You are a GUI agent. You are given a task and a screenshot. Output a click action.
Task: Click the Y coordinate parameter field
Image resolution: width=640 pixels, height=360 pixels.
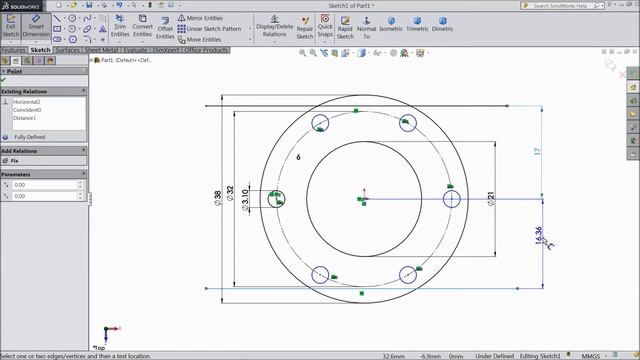point(44,196)
